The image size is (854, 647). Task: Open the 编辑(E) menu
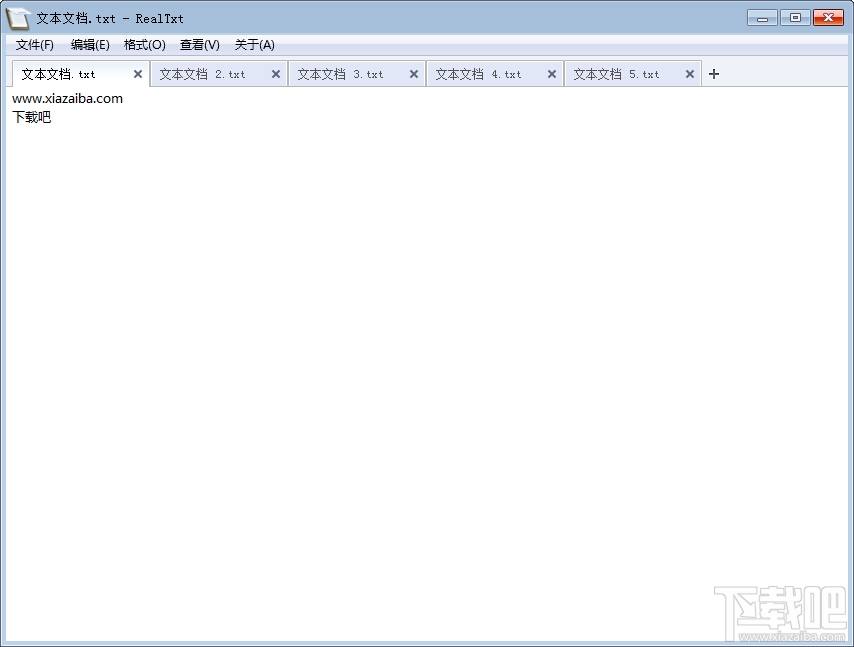click(x=90, y=45)
